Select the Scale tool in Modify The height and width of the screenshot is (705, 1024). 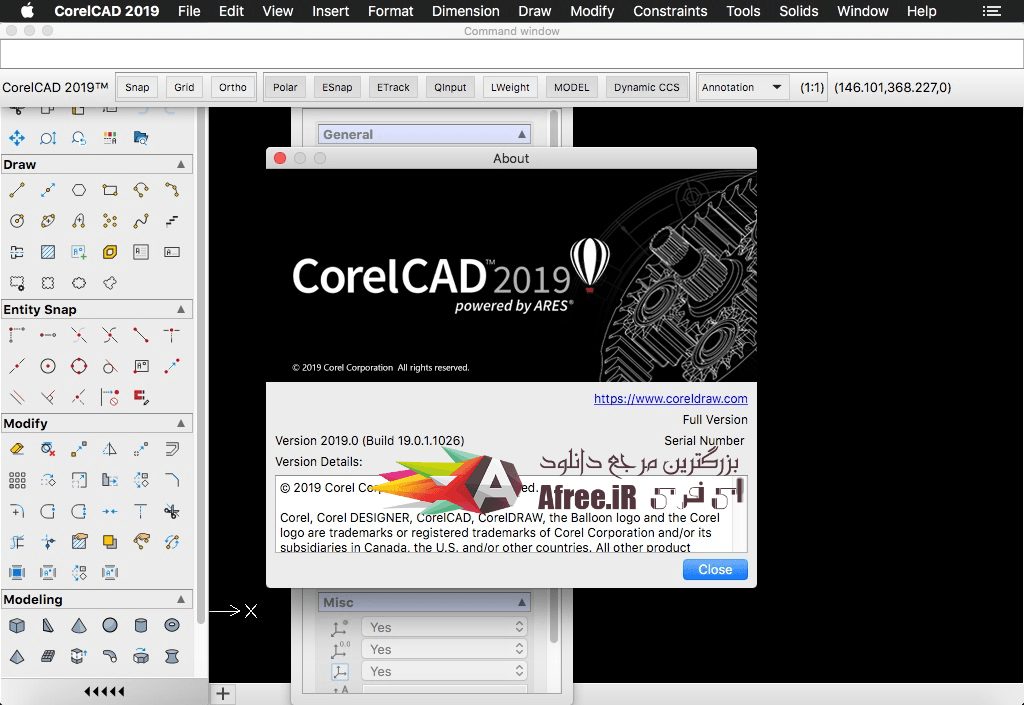pyautogui.click(x=79, y=480)
